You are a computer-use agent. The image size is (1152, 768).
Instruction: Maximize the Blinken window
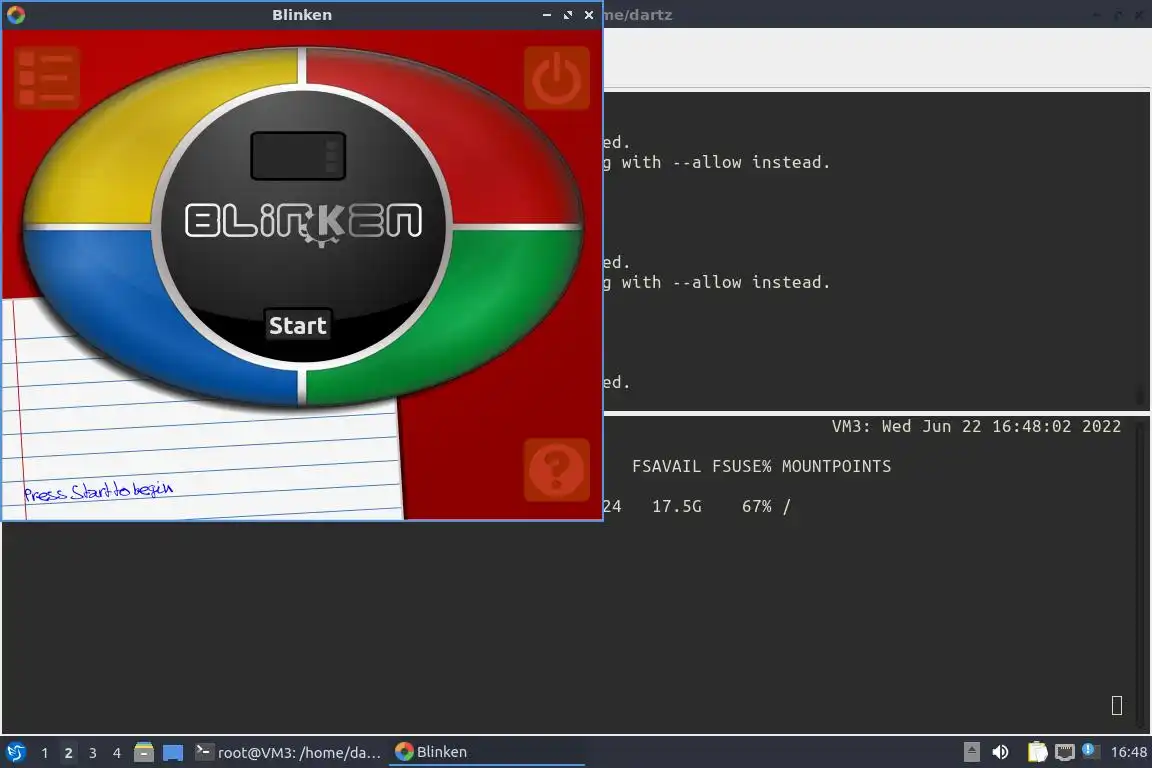pyautogui.click(x=567, y=15)
